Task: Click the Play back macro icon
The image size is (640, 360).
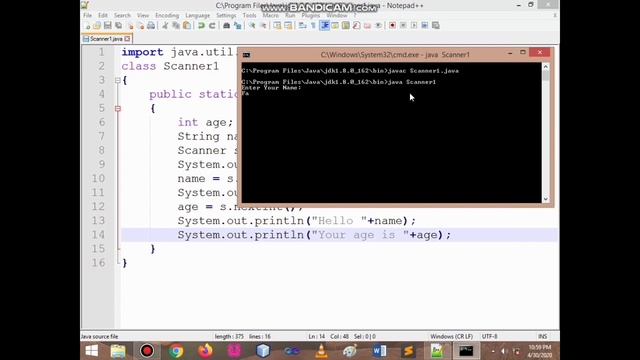Action: point(414,26)
